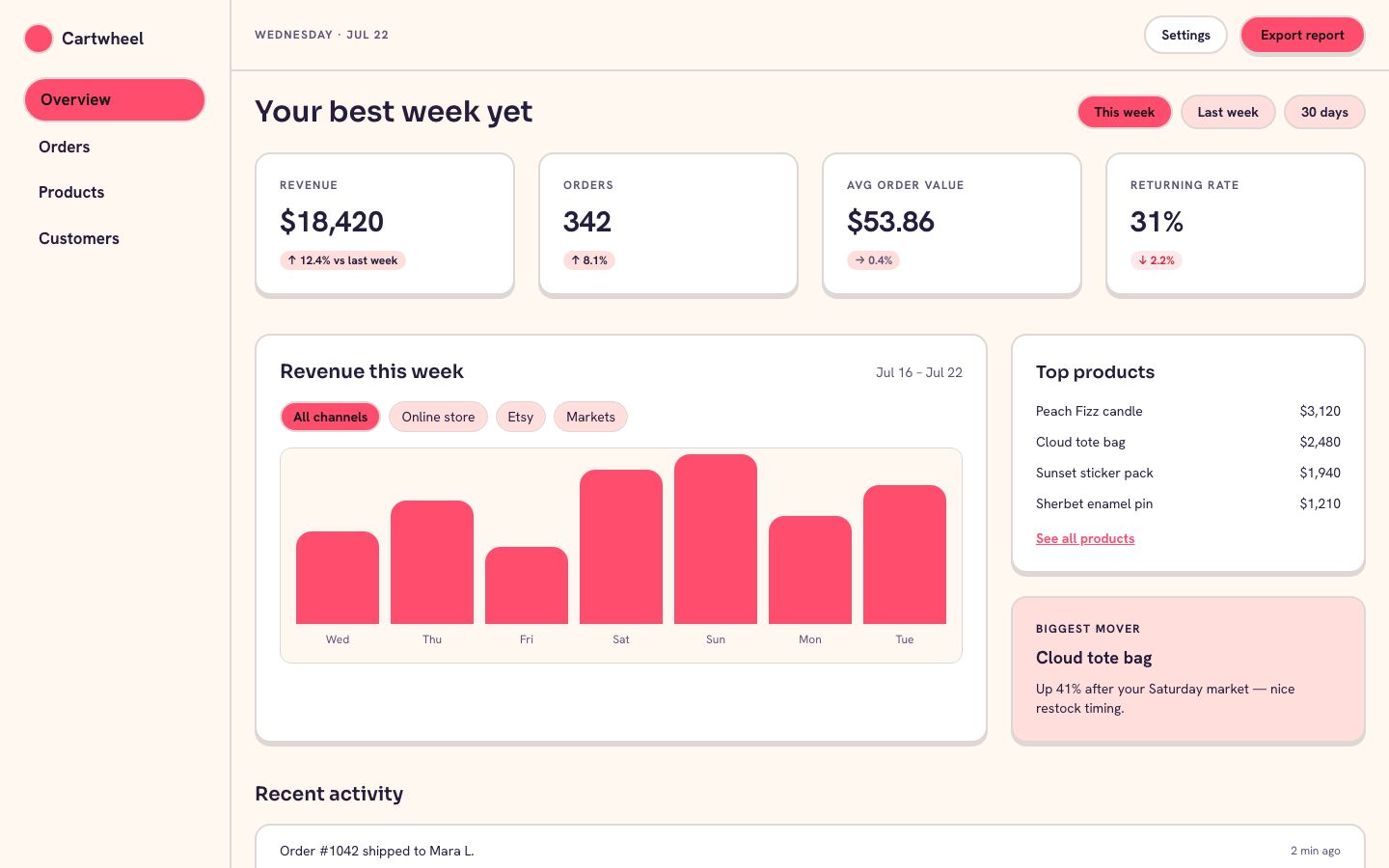Click the Biggest mover Cloud tote bag title
1389x868 pixels.
pos(1094,658)
